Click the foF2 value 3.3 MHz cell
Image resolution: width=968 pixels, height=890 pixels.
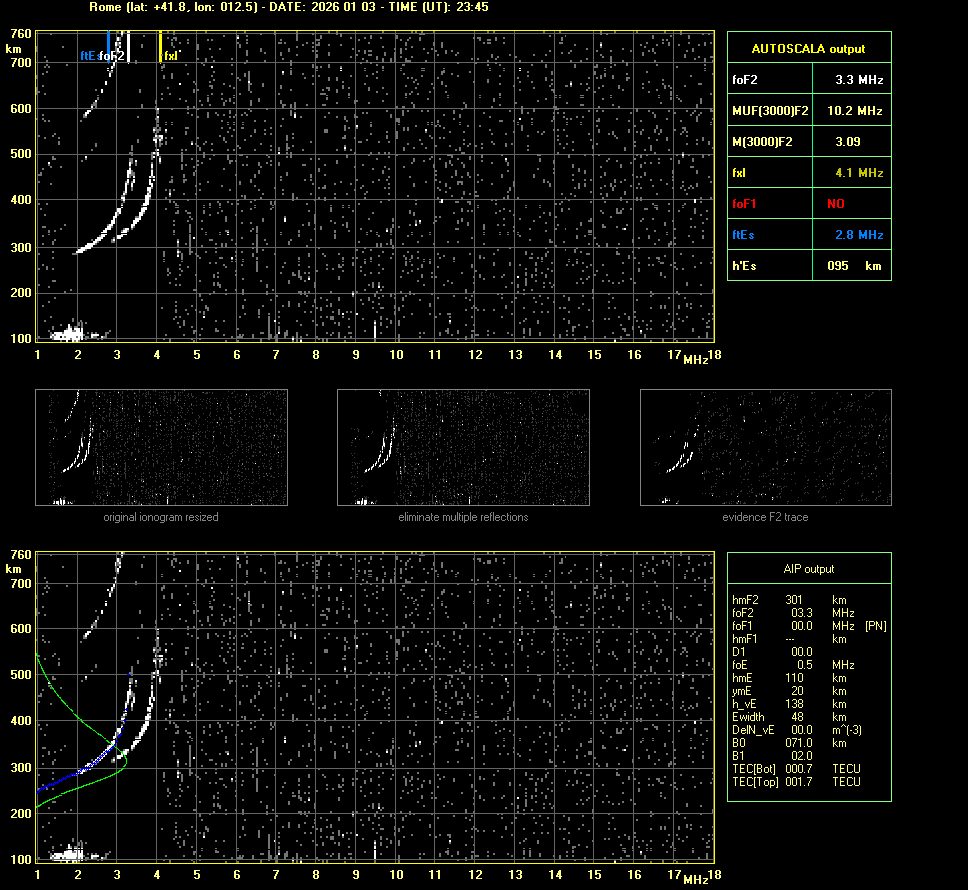point(858,79)
